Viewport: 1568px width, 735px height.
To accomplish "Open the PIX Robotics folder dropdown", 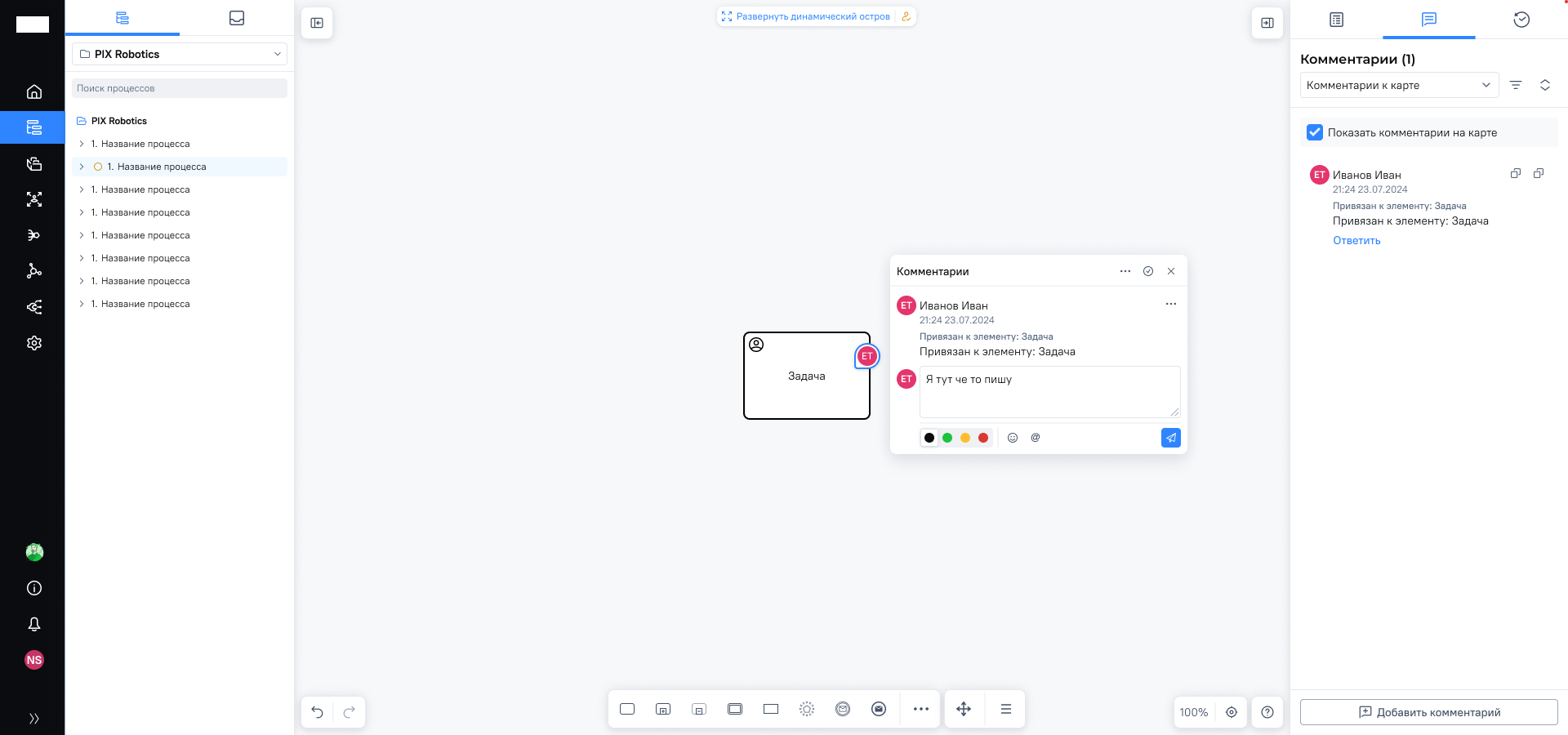I will (180, 54).
